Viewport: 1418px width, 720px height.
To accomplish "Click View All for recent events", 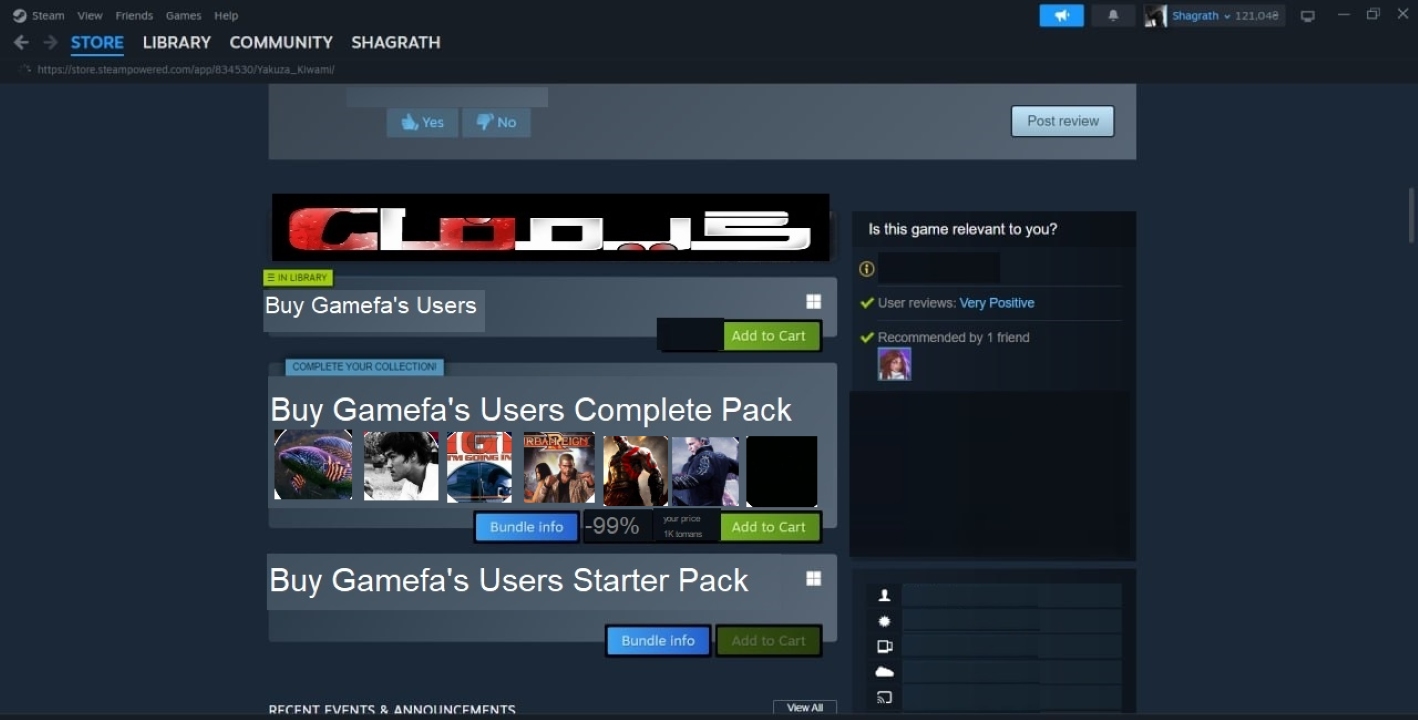I will coord(805,708).
